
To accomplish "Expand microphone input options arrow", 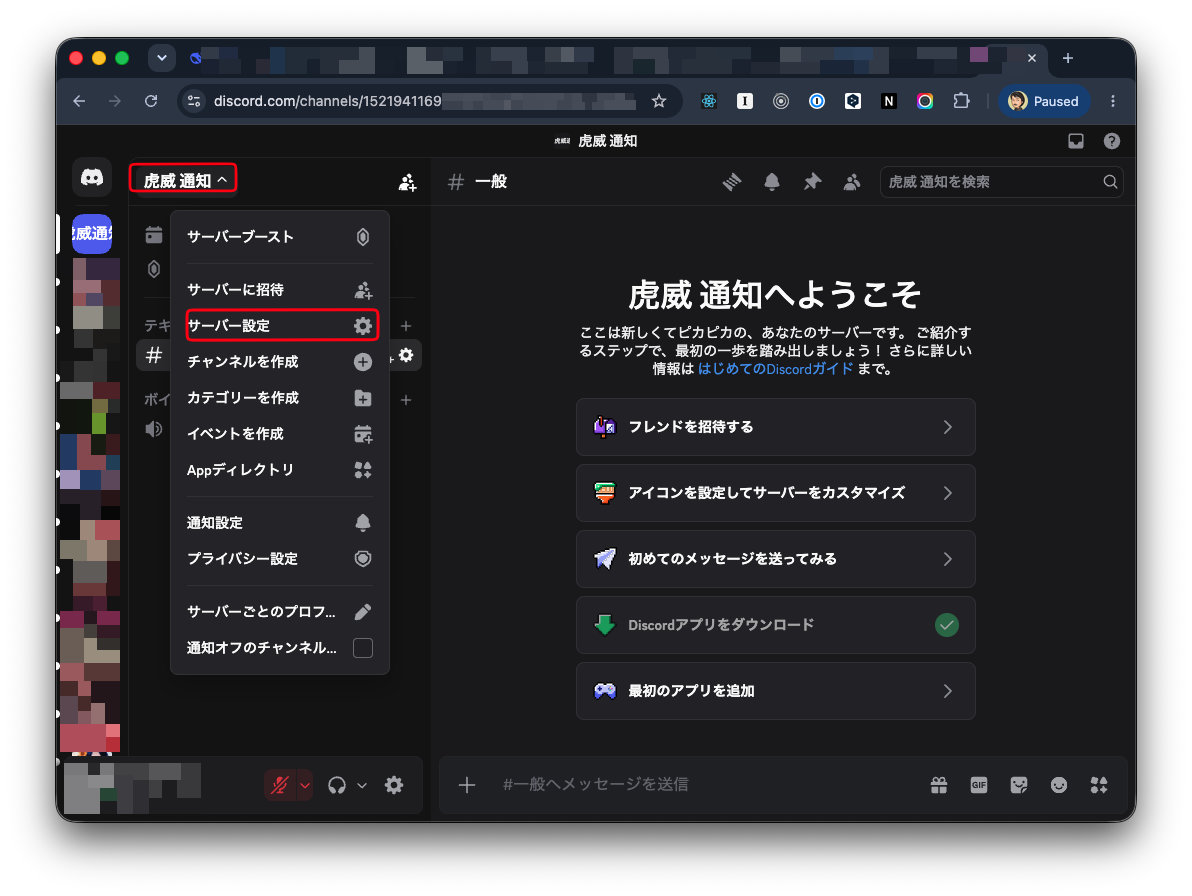I will click(305, 785).
